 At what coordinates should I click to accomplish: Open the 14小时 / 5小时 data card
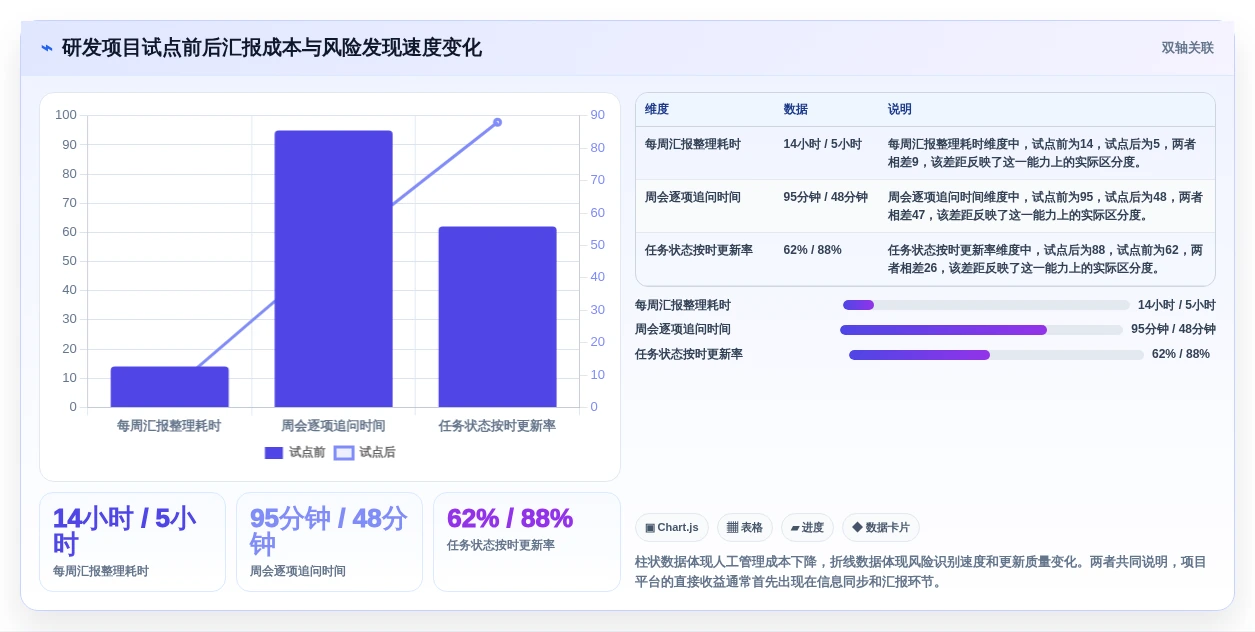coord(132,542)
